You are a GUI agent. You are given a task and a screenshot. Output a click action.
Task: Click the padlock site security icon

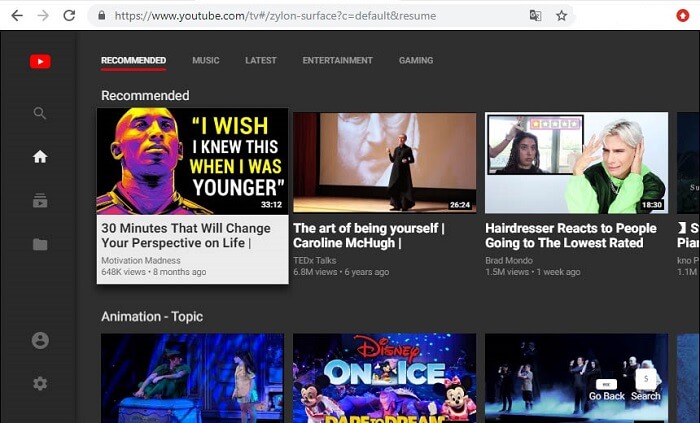click(x=102, y=16)
